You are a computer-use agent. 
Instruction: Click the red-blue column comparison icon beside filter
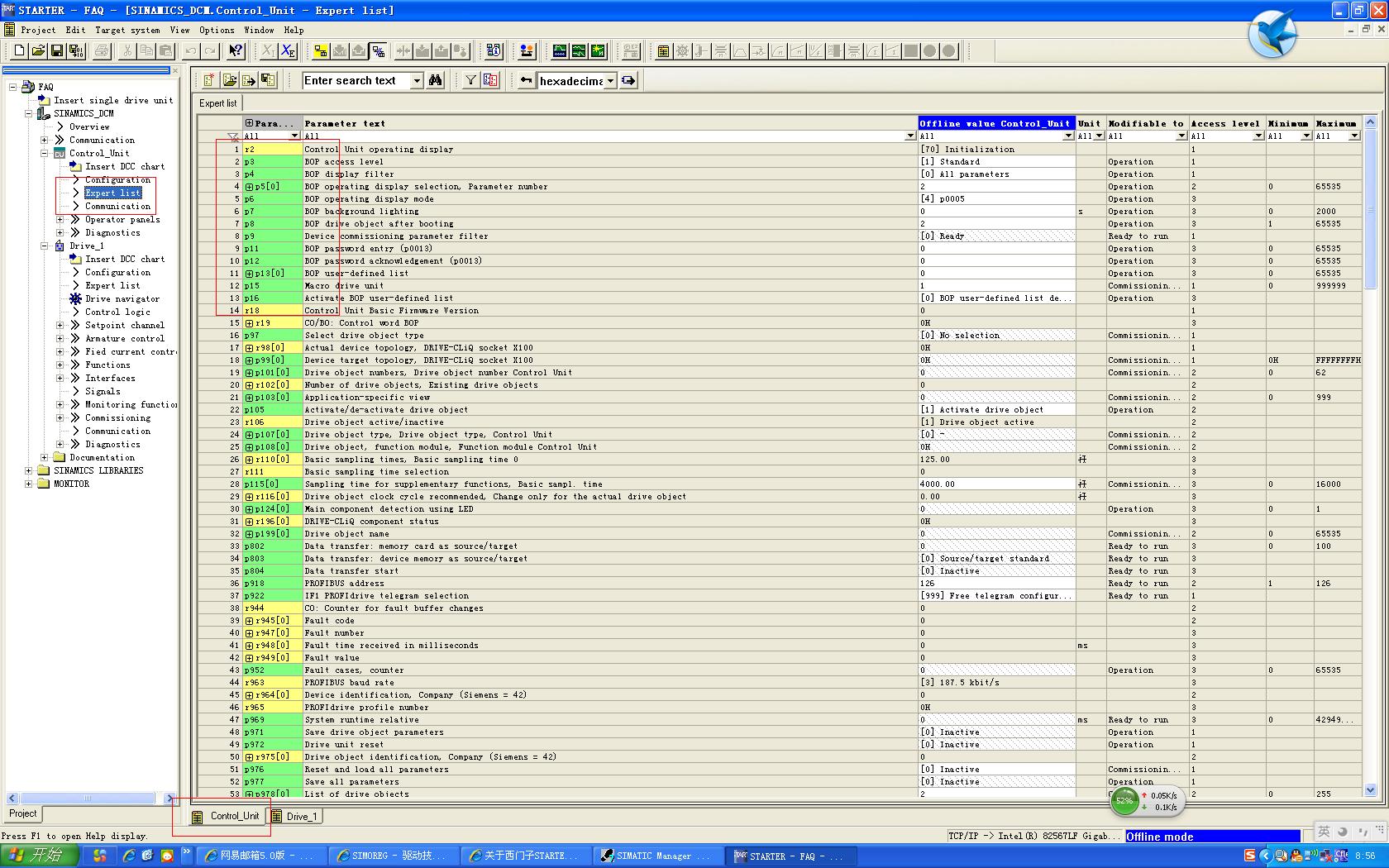click(490, 80)
